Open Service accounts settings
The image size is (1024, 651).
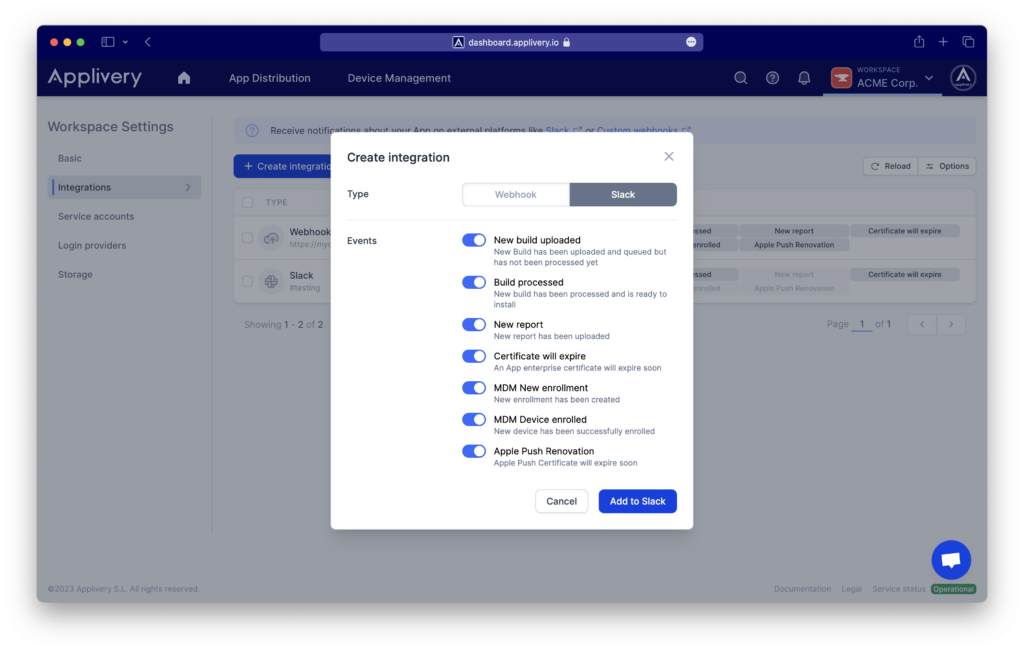pyautogui.click(x=96, y=216)
